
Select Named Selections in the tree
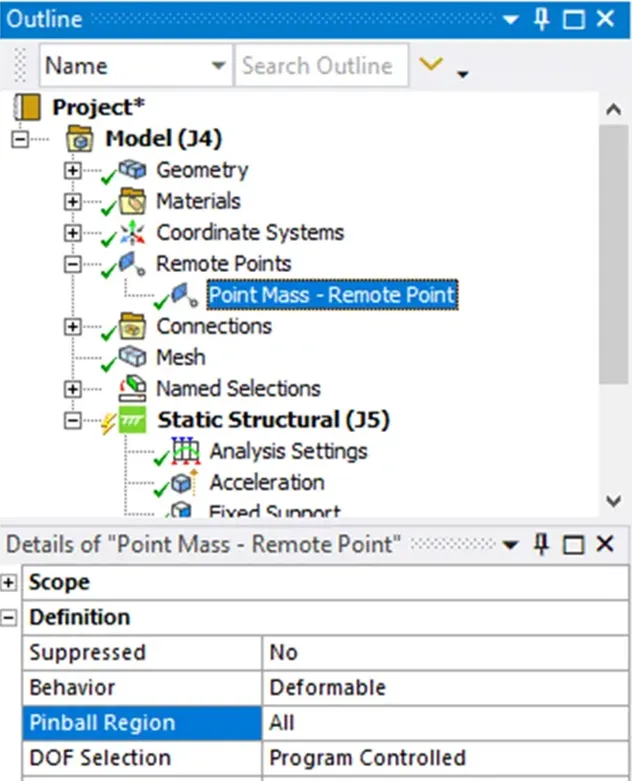point(239,389)
